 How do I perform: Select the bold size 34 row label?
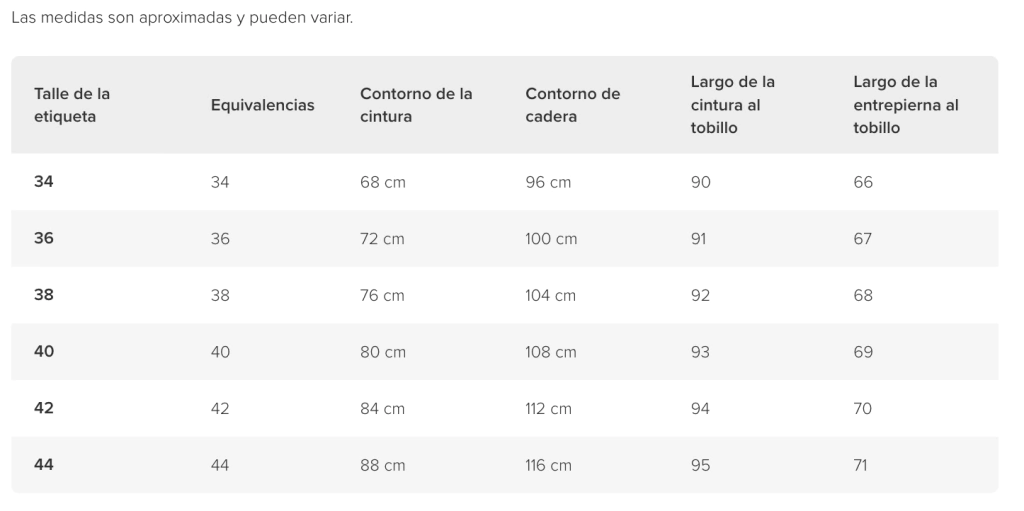coord(44,182)
